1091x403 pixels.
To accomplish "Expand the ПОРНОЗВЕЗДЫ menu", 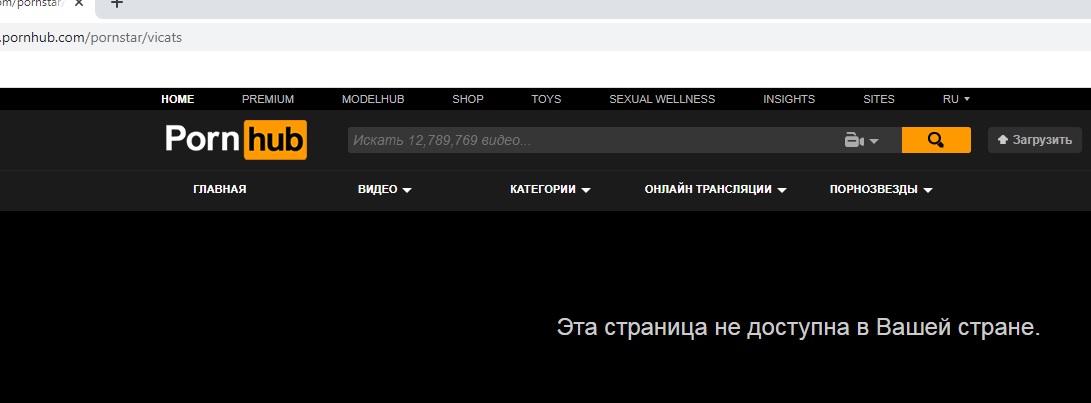I will click(881, 189).
